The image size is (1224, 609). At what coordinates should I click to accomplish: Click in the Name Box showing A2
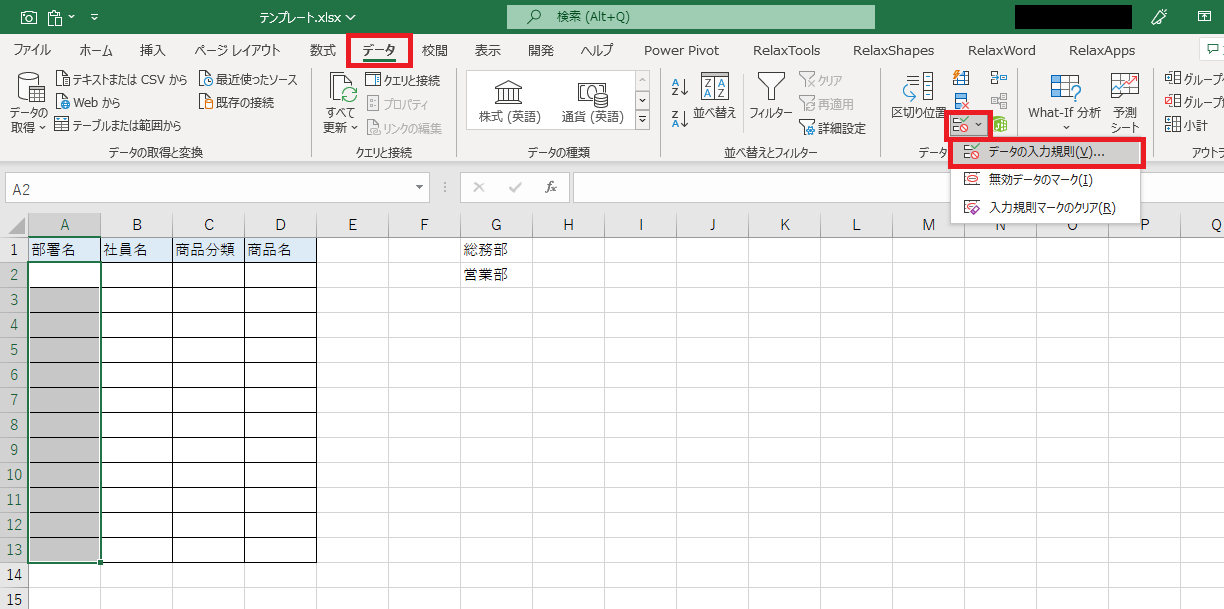pos(209,188)
